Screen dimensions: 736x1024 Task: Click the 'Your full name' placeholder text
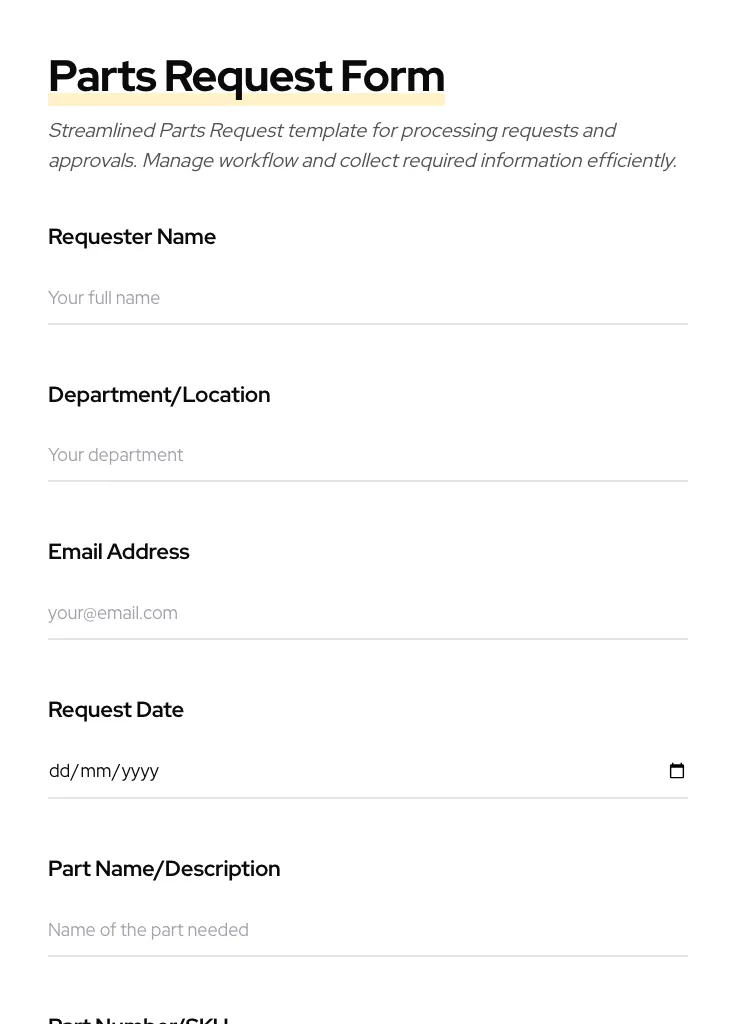(x=104, y=298)
